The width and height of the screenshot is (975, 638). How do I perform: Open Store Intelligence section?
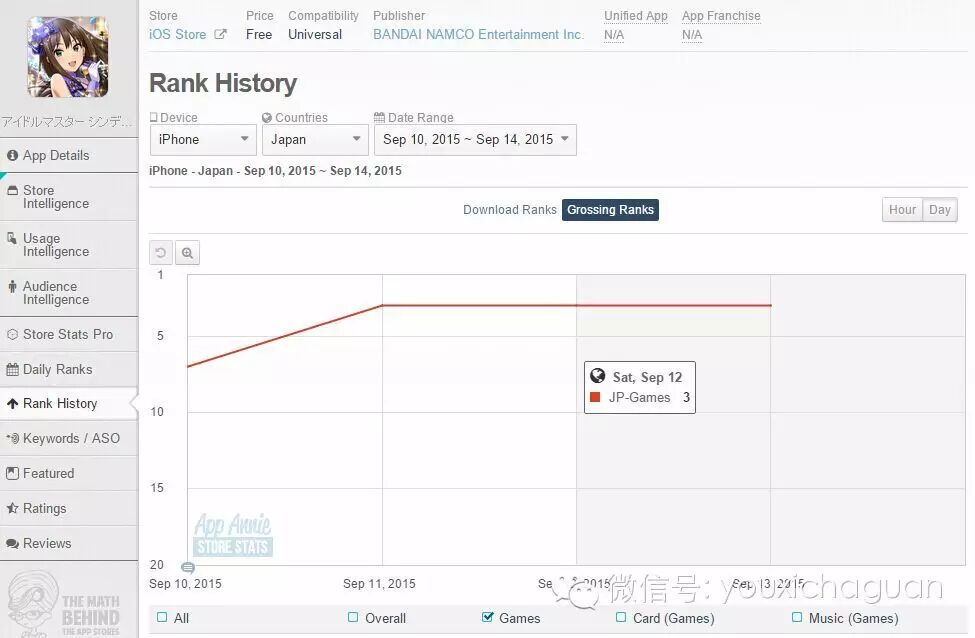tap(69, 197)
